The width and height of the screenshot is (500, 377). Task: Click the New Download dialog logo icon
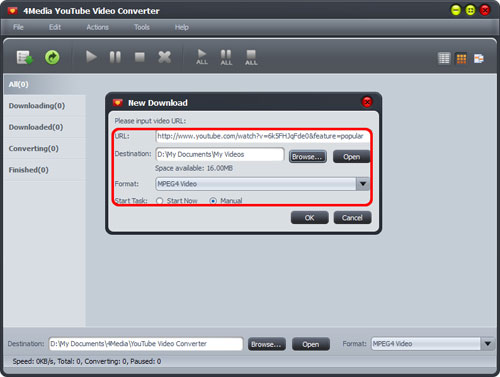coord(118,103)
